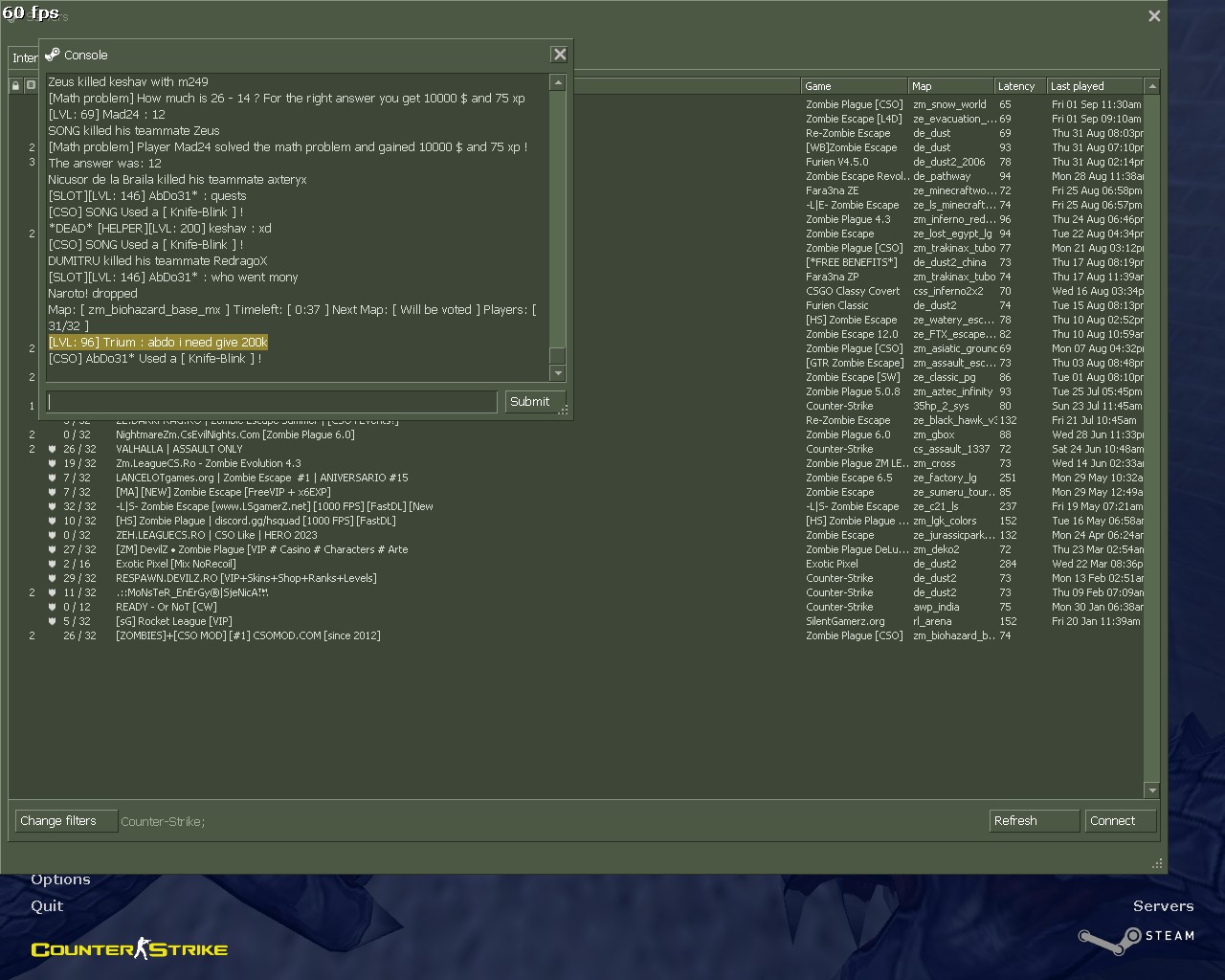Click VAC shield icon on Zm.LeagueCS.Ro row
This screenshot has width=1225, height=980.
[x=52, y=463]
